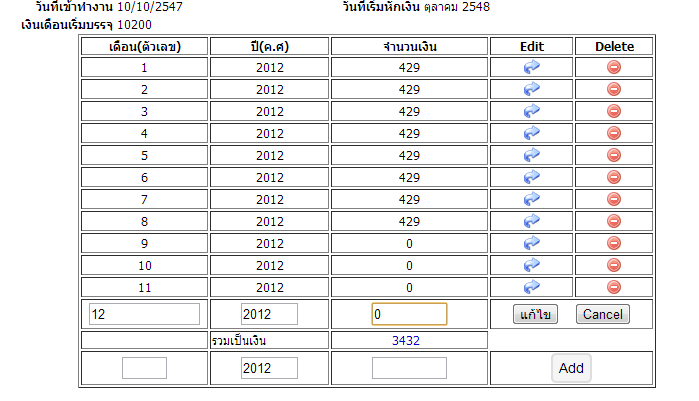
Task: Focus the amount field containing 0
Action: click(x=409, y=314)
